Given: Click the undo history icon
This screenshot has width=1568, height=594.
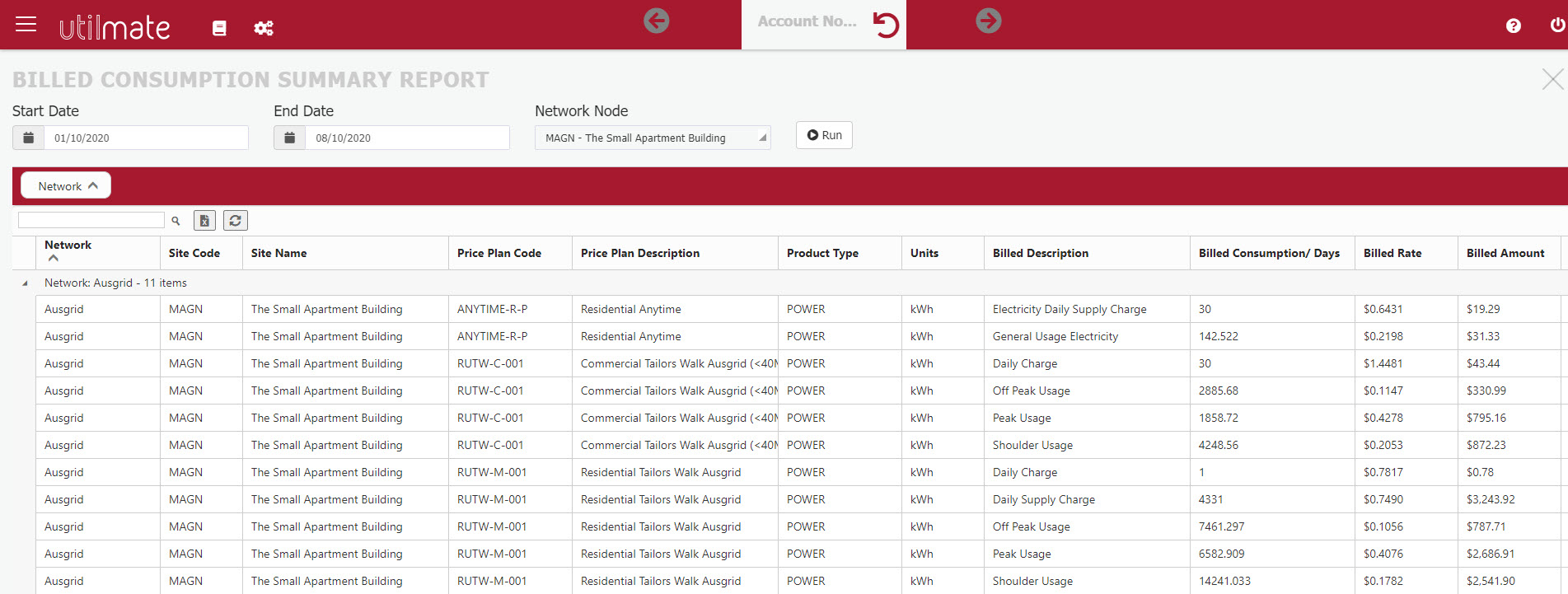Looking at the screenshot, I should [x=886, y=25].
